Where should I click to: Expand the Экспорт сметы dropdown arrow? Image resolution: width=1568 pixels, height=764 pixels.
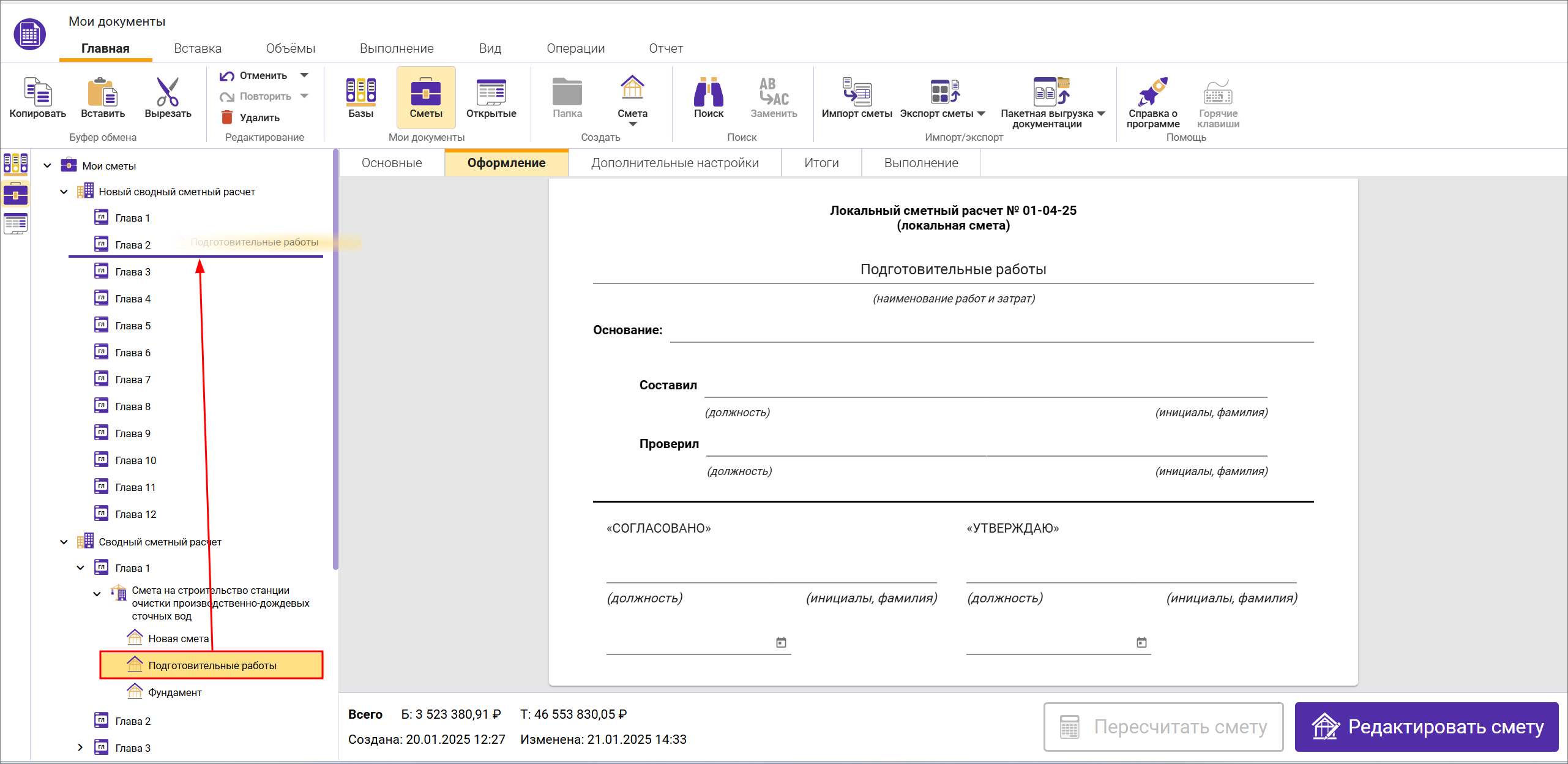(981, 114)
